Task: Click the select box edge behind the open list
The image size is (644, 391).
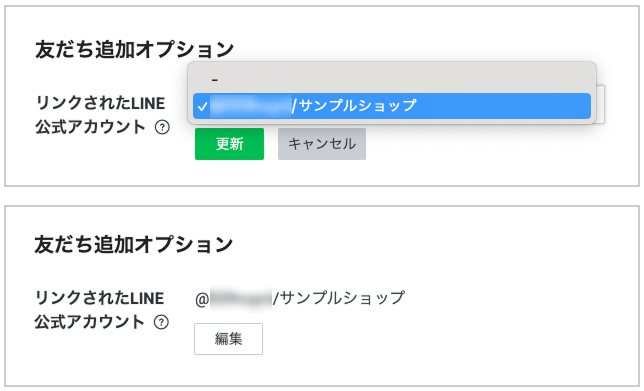Action: [x=600, y=104]
